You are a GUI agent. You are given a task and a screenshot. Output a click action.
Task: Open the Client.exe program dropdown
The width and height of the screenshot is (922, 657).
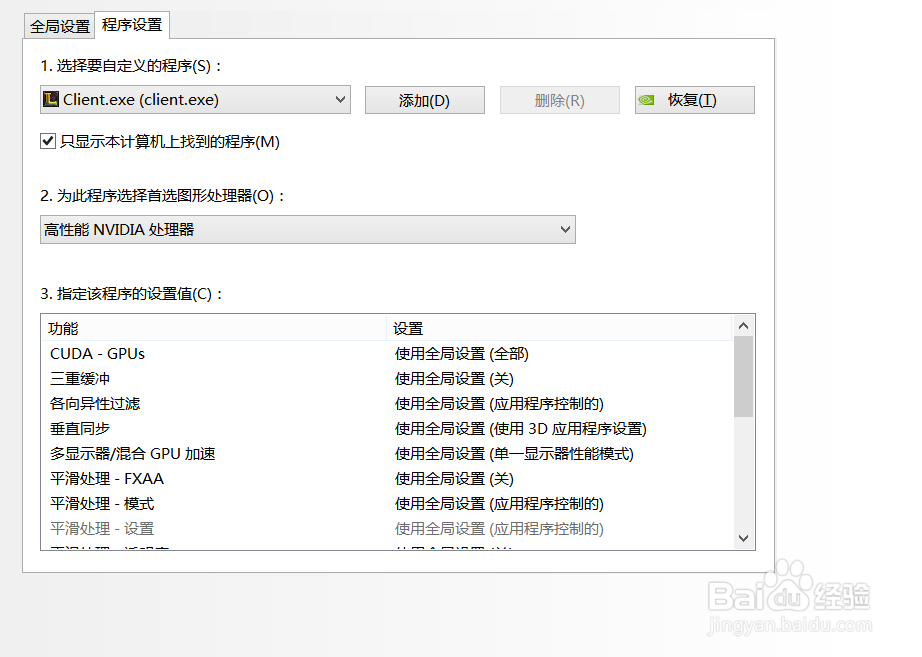pyautogui.click(x=195, y=100)
